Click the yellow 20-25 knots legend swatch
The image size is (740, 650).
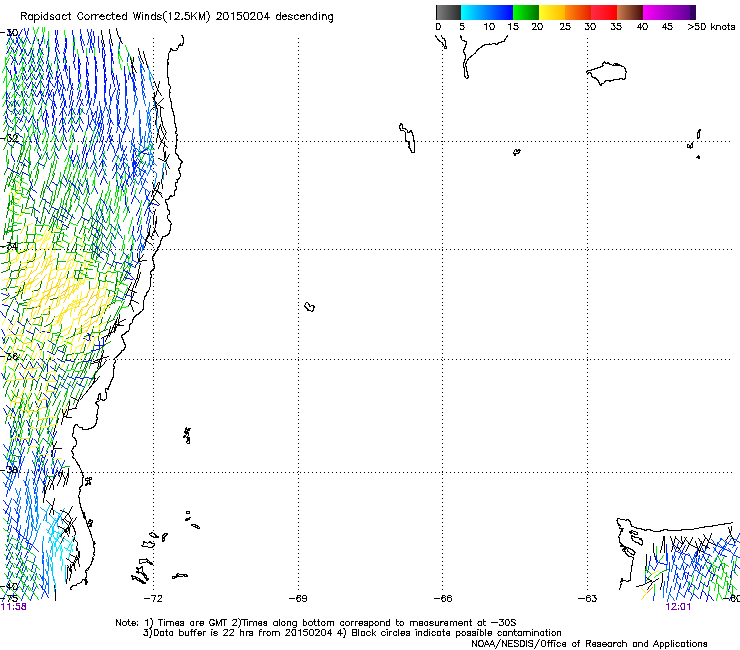[552, 12]
